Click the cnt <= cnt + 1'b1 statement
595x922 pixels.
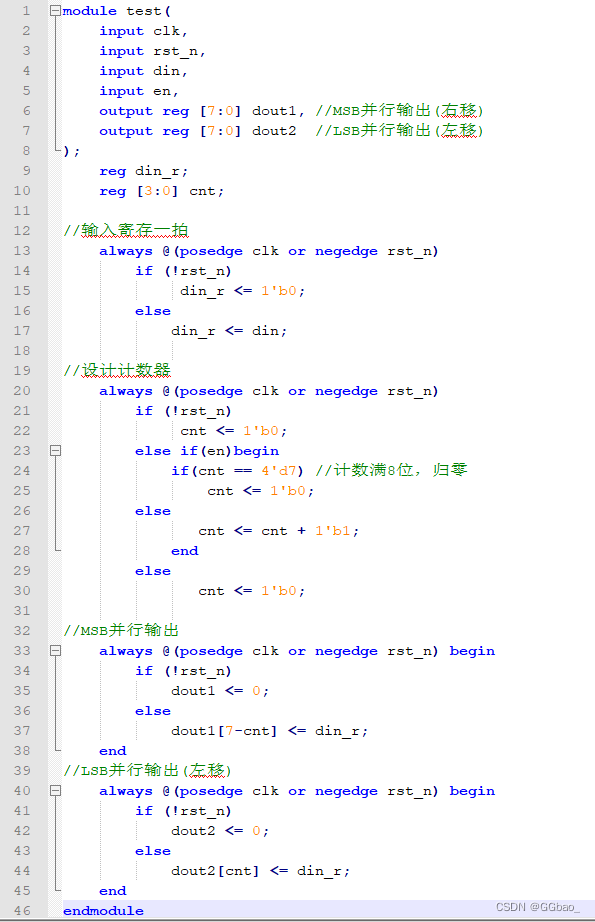[279, 530]
